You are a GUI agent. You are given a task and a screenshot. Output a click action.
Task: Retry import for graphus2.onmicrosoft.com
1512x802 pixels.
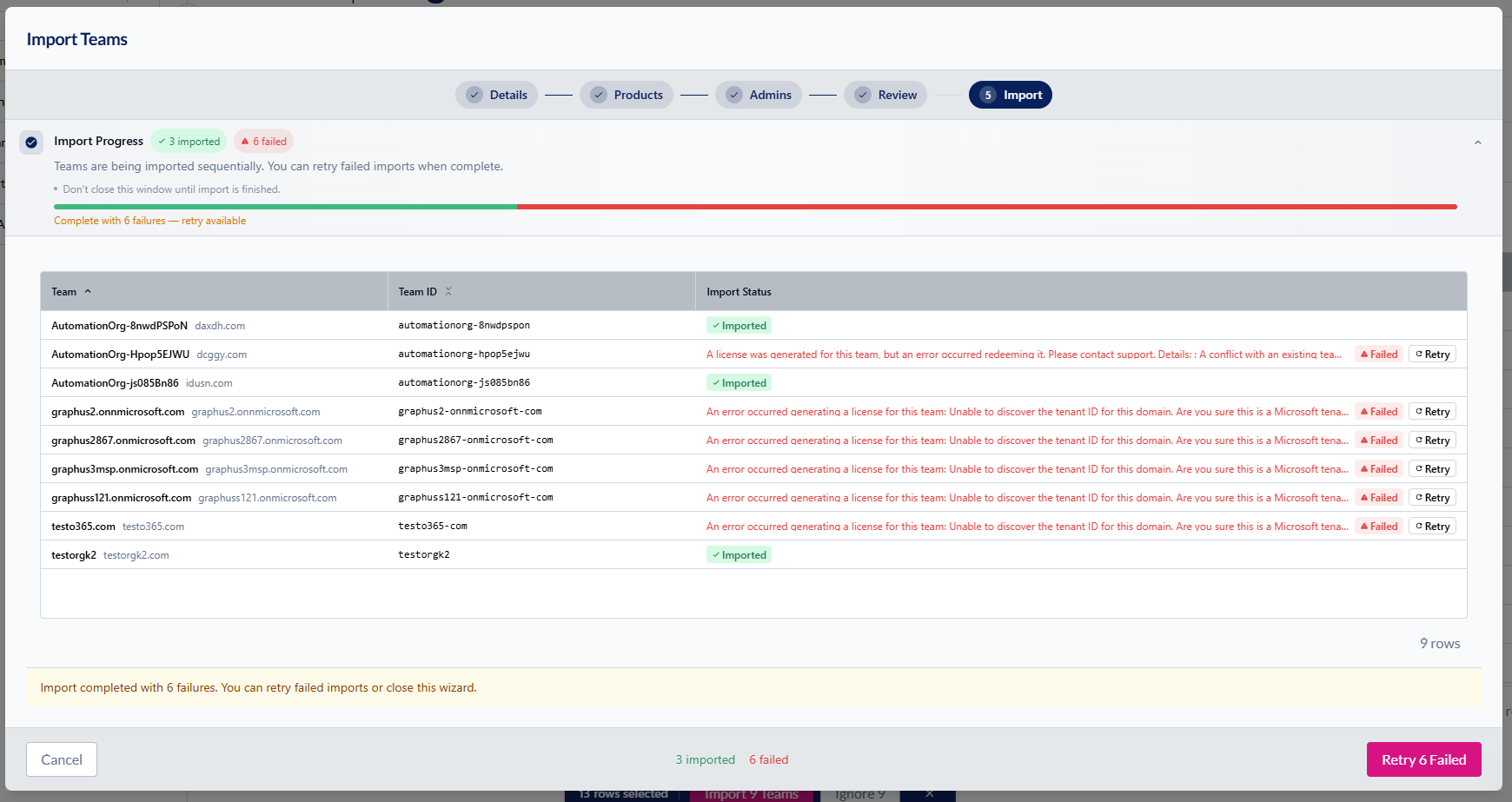(1432, 412)
